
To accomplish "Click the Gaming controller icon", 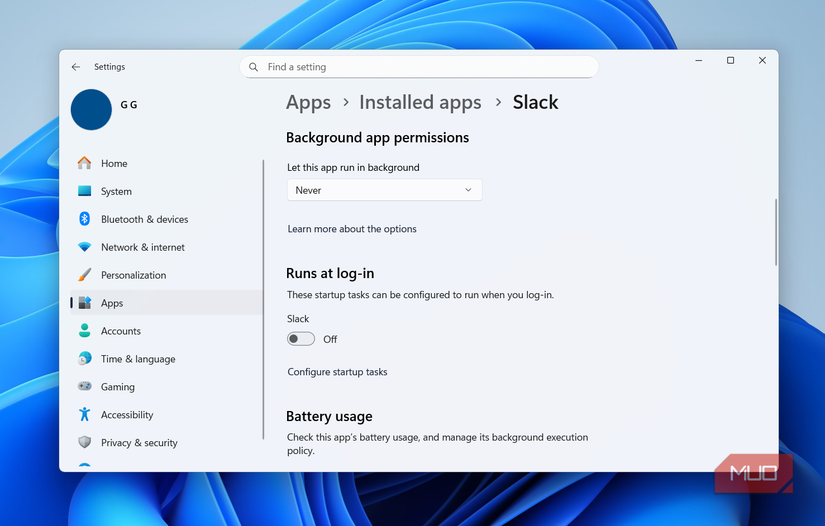I will click(x=84, y=387).
